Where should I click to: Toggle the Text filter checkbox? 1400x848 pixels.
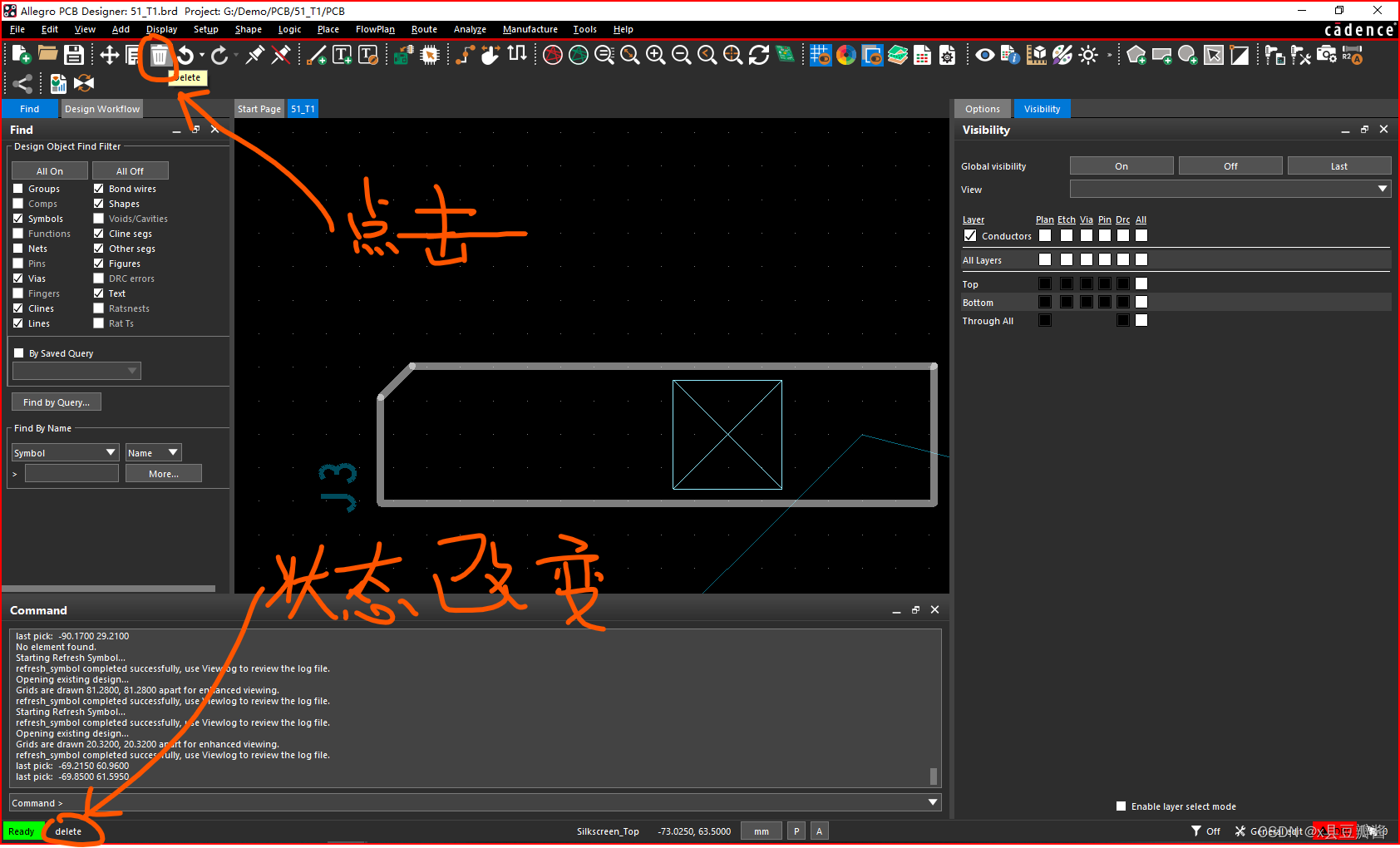[99, 293]
